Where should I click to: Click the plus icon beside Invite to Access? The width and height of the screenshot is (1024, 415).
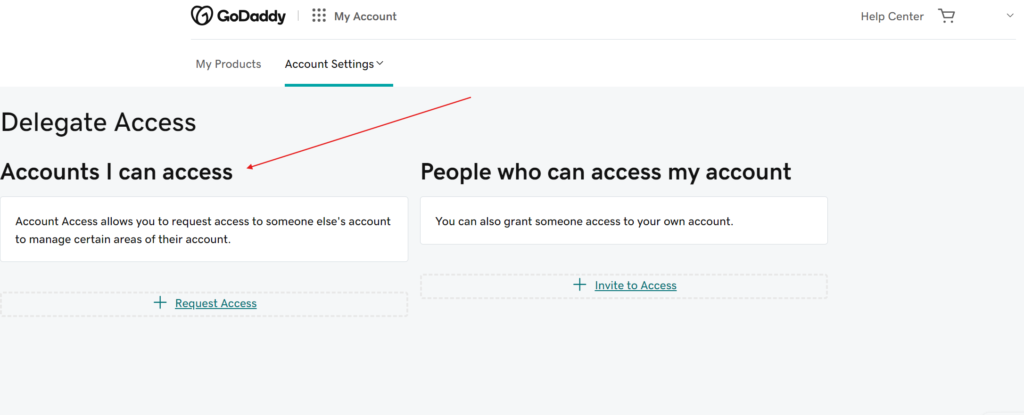(x=580, y=285)
